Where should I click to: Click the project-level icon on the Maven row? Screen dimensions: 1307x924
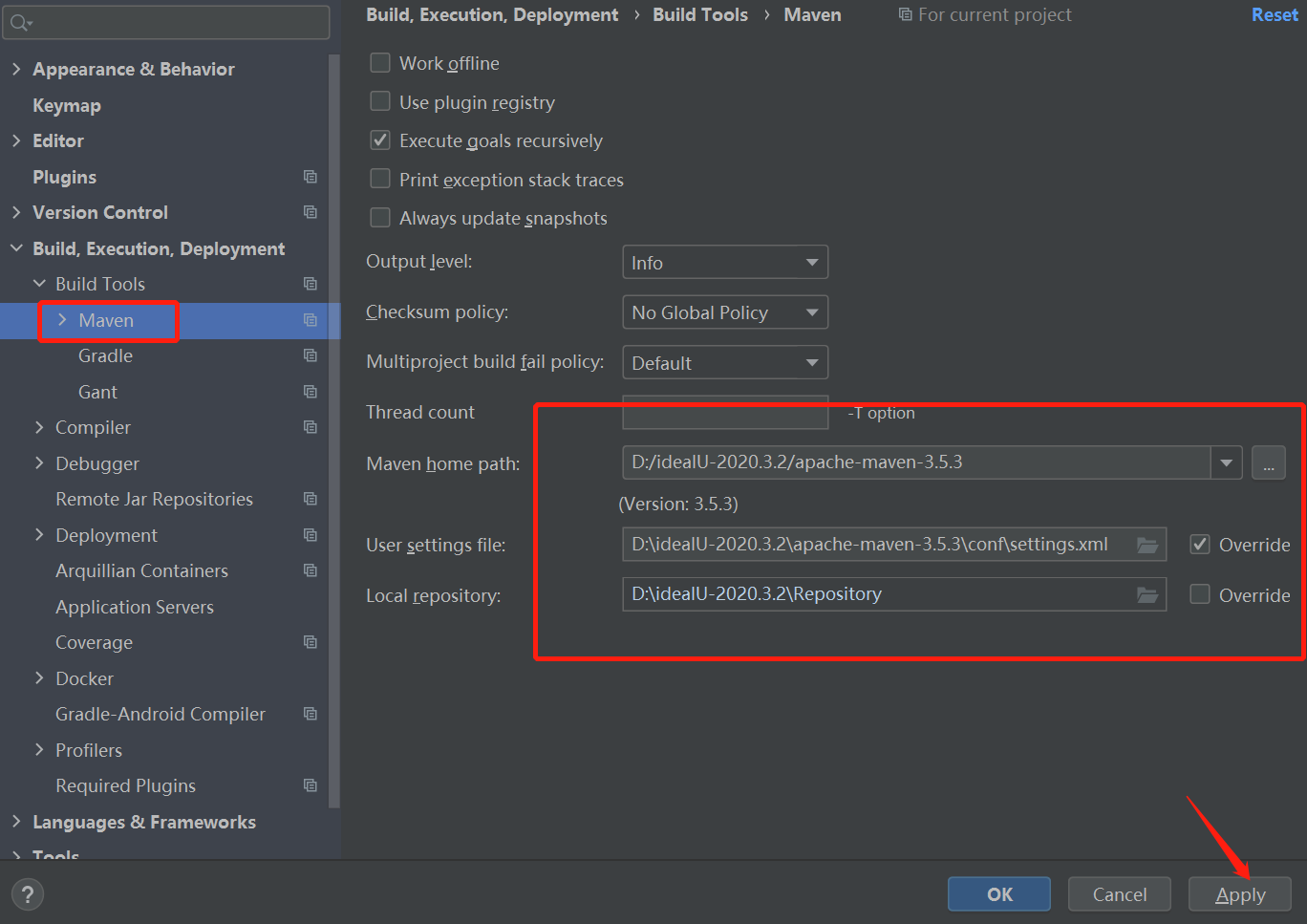(311, 320)
